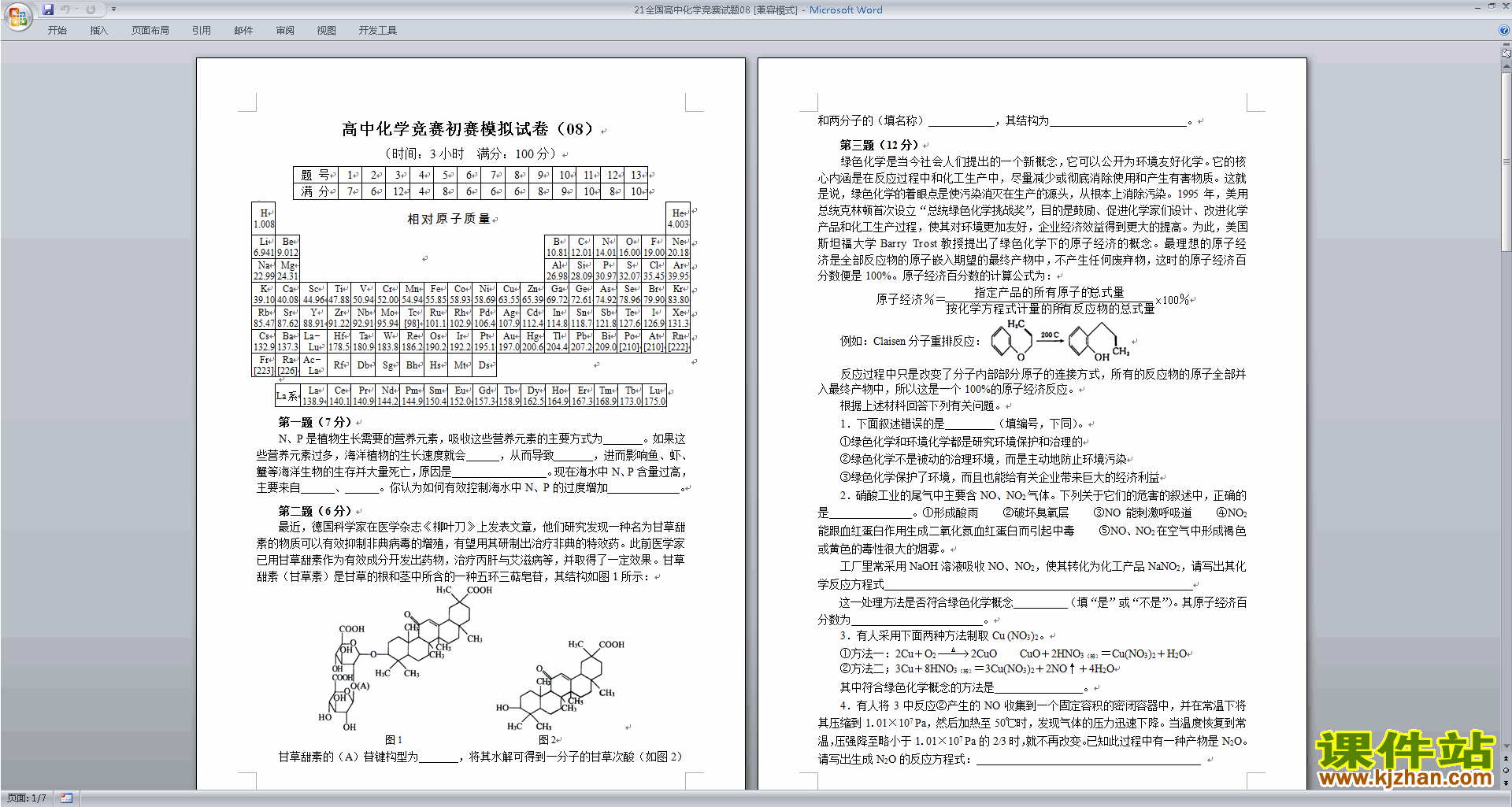Click the Select Browse Object round button
This screenshot has width=1512, height=807.
(1506, 771)
